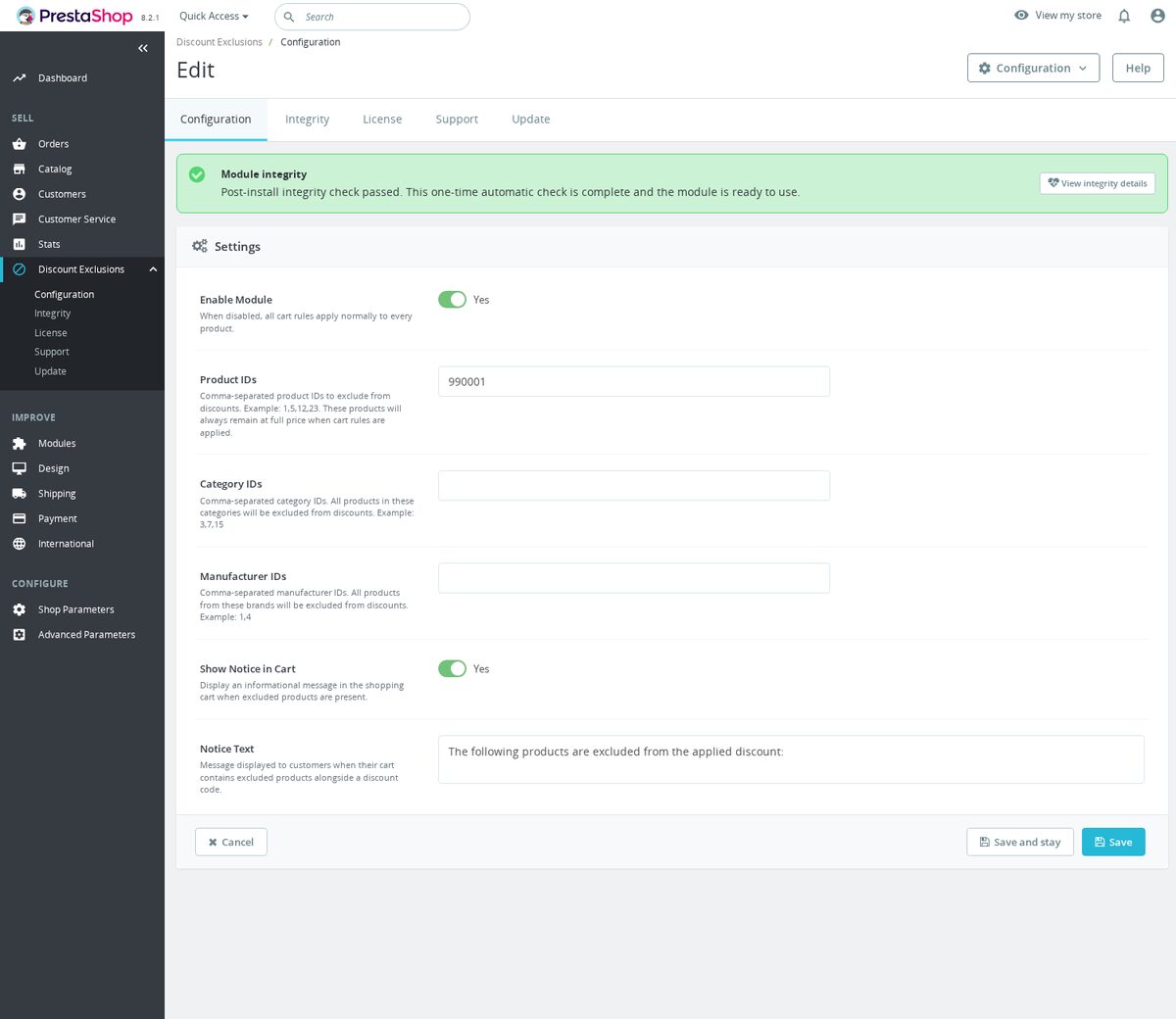
Task: Open the Configuration dropdown button
Action: coord(1033,68)
